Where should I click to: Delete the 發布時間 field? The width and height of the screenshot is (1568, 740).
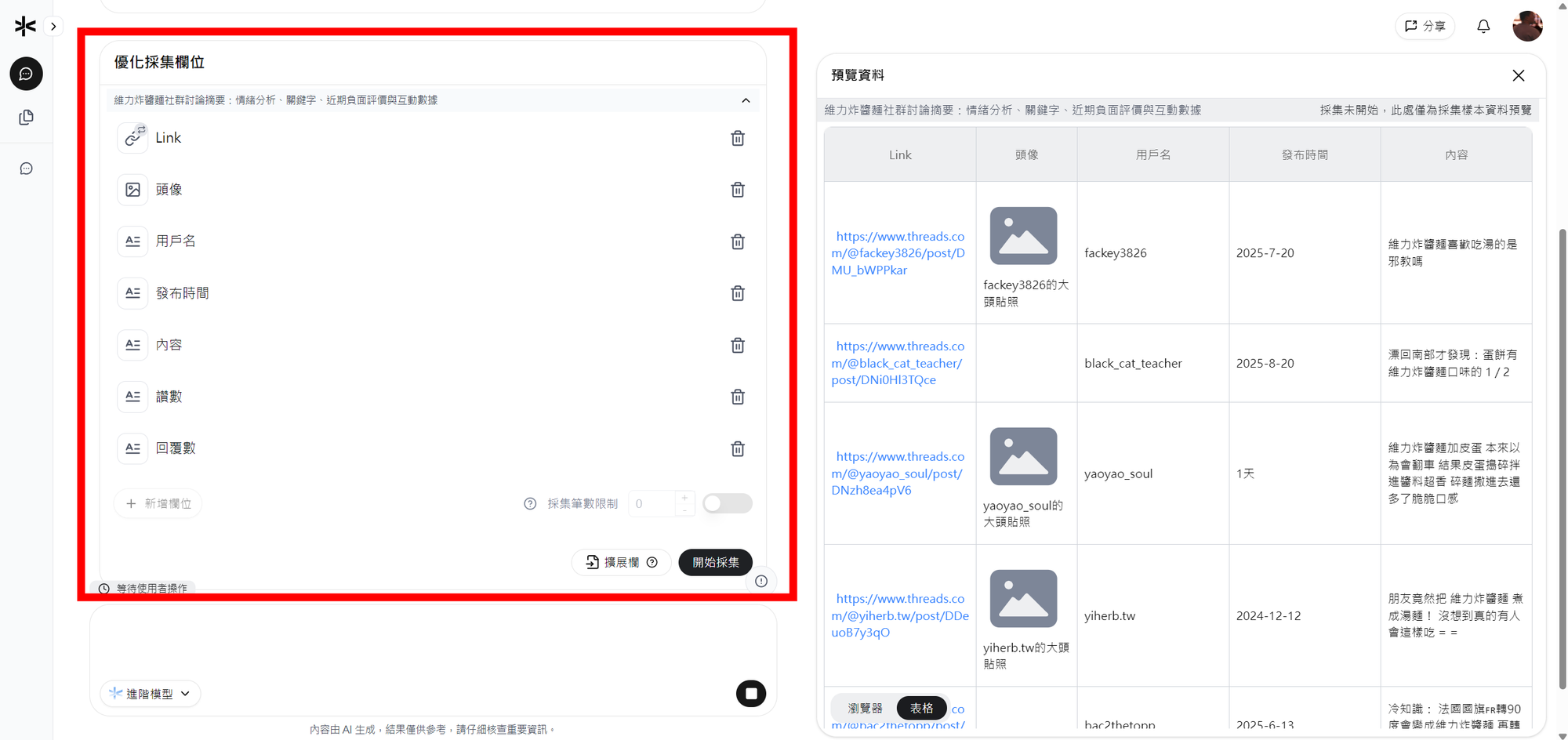pos(738,293)
